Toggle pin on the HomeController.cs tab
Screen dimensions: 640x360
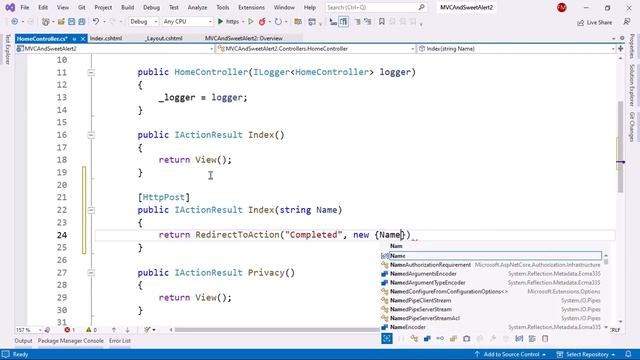tap(74, 39)
